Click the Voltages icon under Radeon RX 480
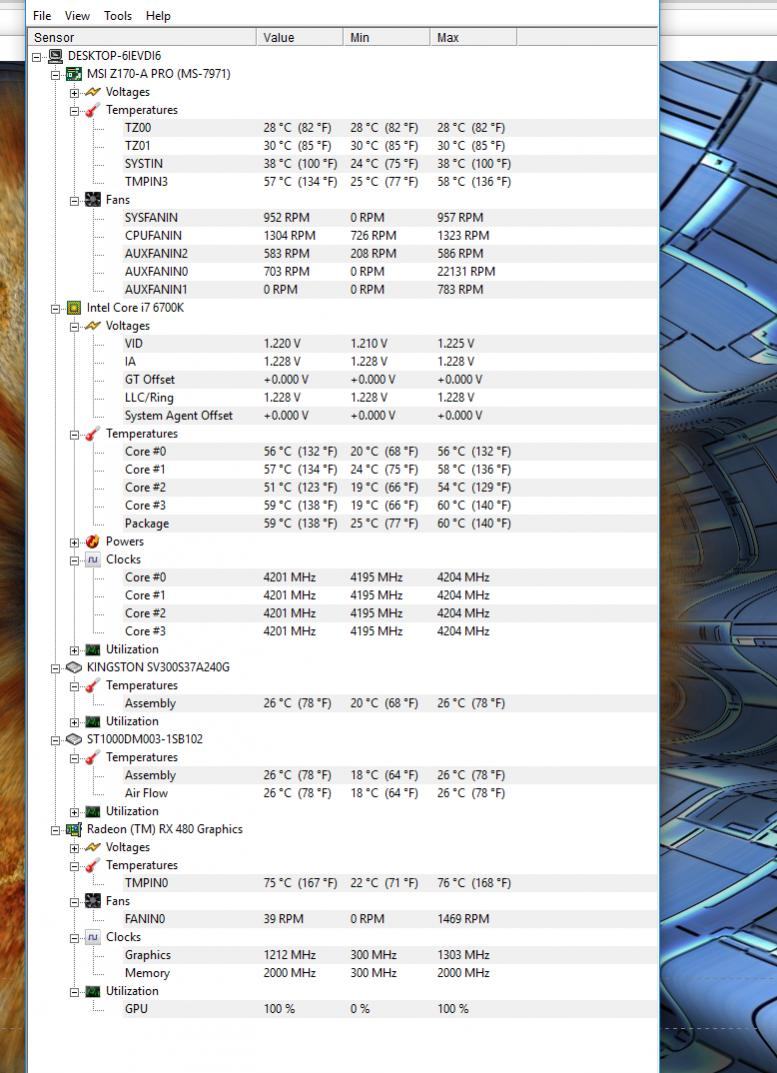777x1073 pixels. point(92,847)
